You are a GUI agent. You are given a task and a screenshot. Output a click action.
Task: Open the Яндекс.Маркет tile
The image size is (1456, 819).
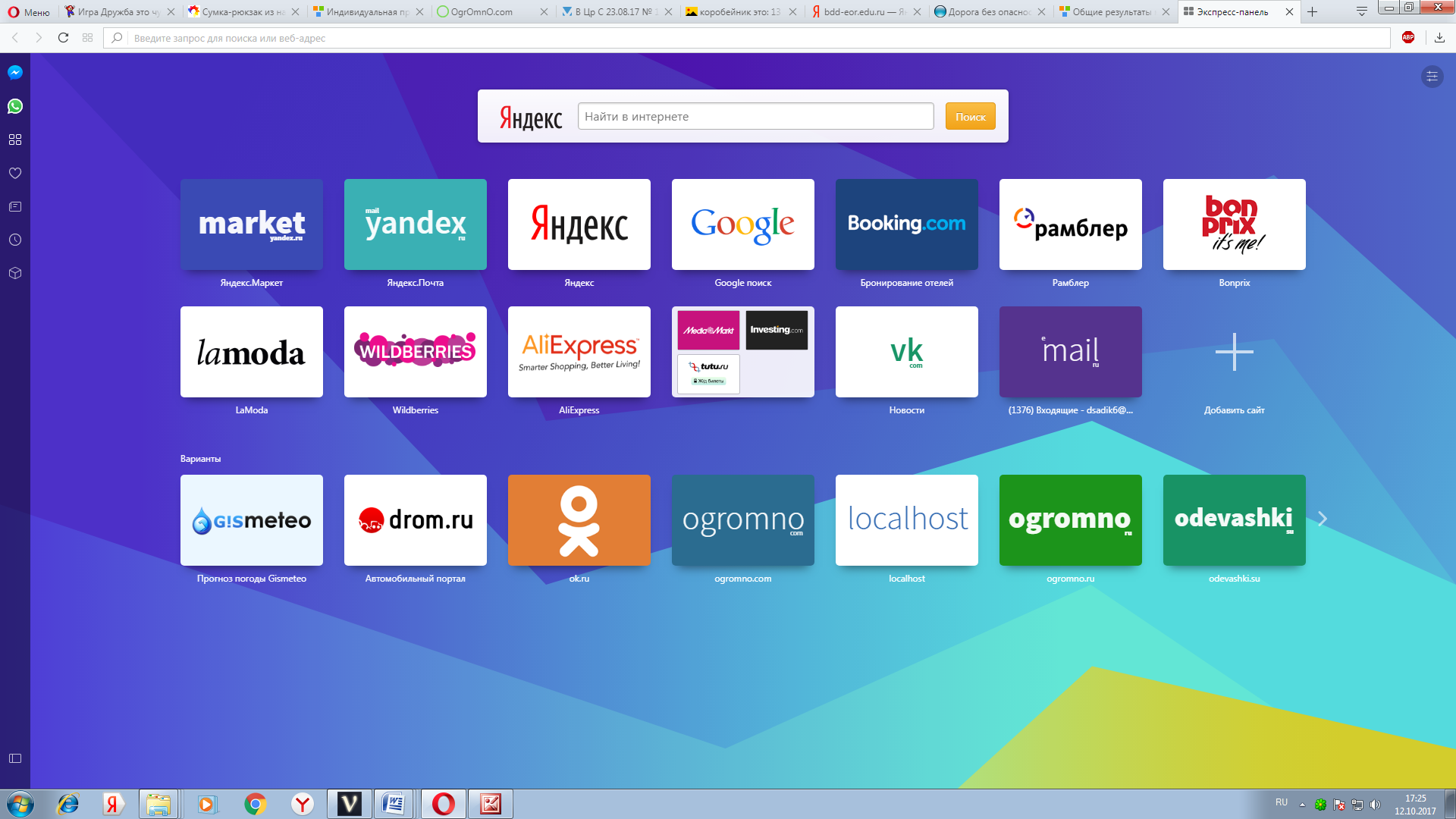click(x=252, y=224)
